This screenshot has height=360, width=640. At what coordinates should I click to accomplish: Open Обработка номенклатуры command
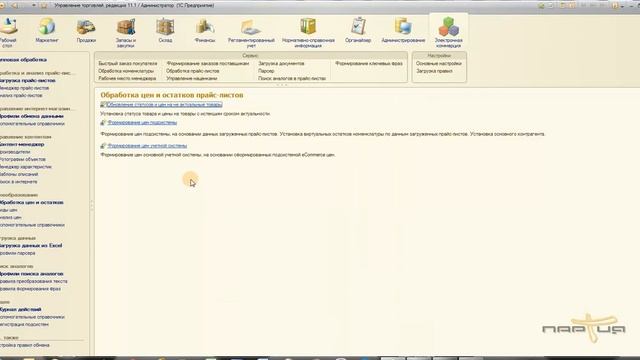[x=126, y=71]
